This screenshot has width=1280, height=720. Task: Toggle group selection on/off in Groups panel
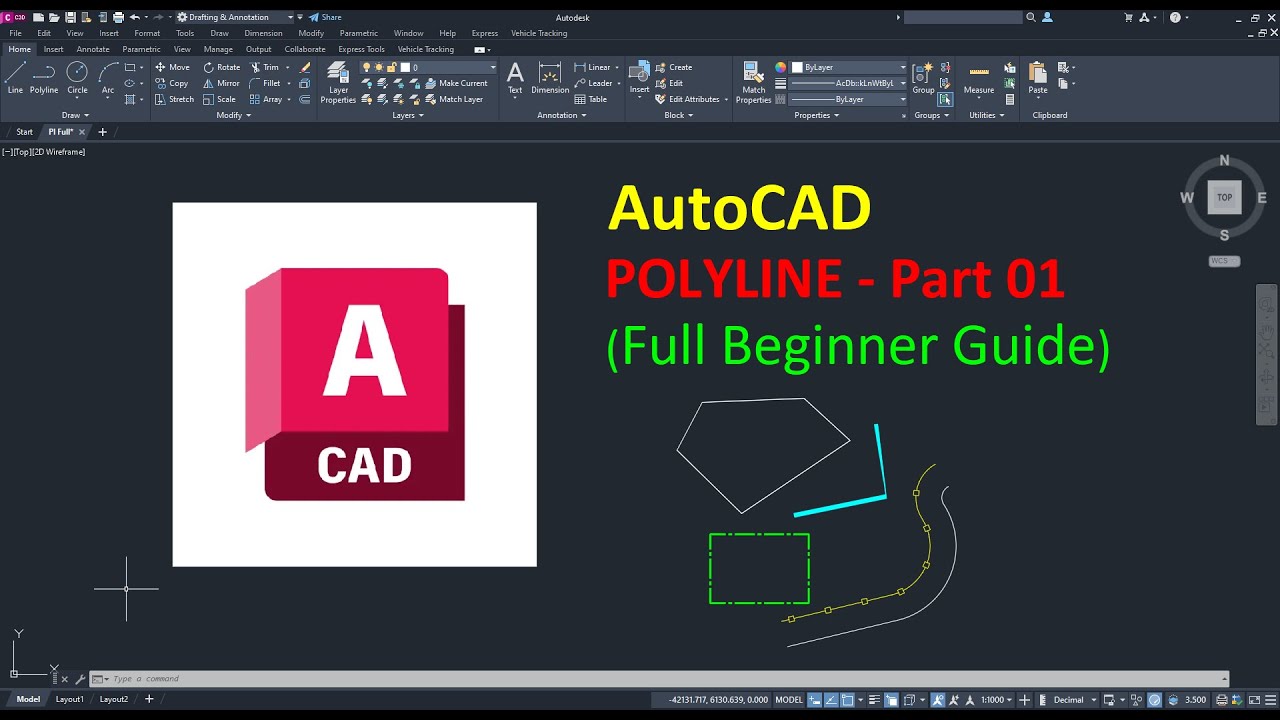click(945, 99)
